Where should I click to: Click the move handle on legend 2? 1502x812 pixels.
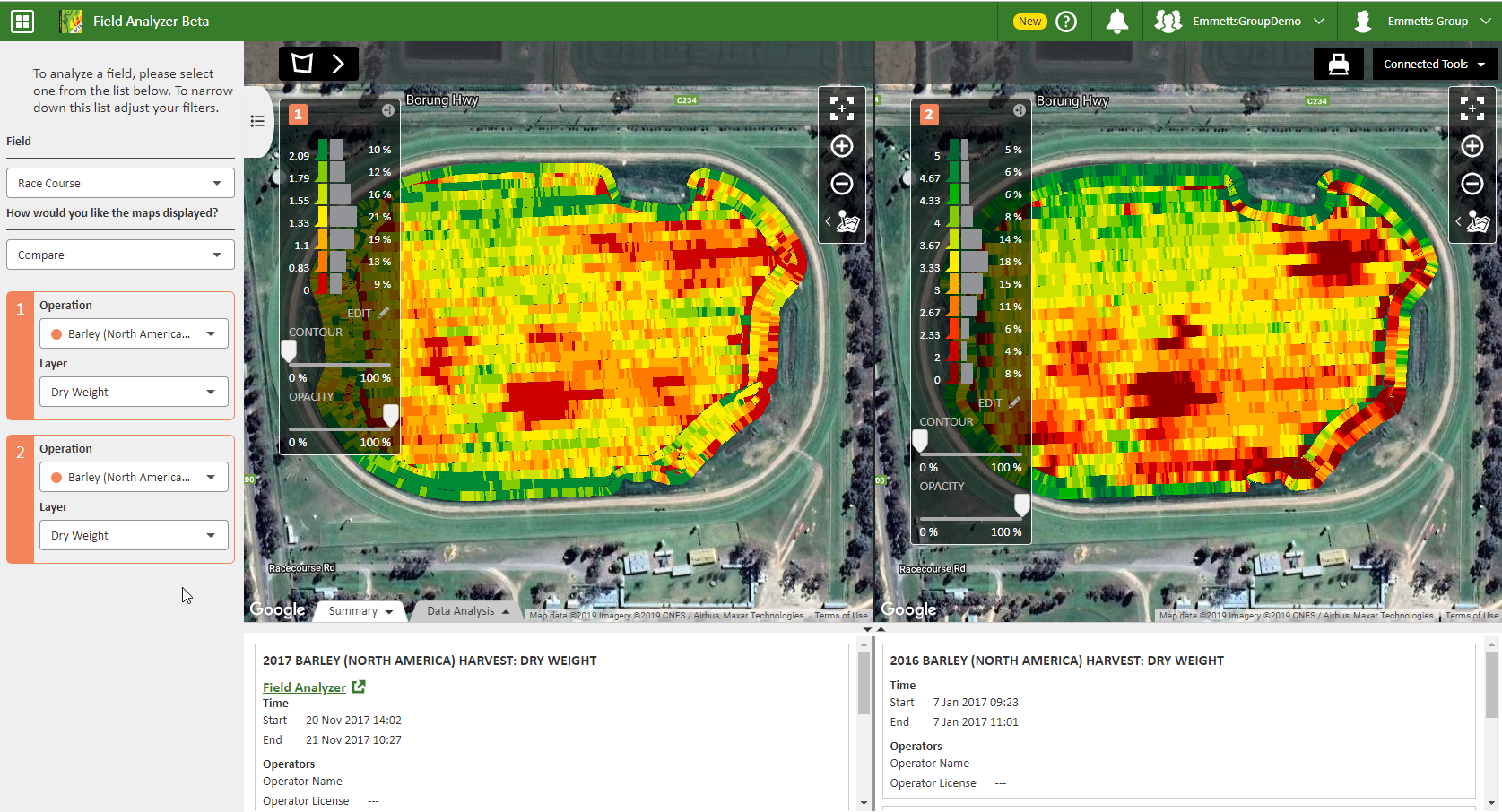click(x=1020, y=110)
